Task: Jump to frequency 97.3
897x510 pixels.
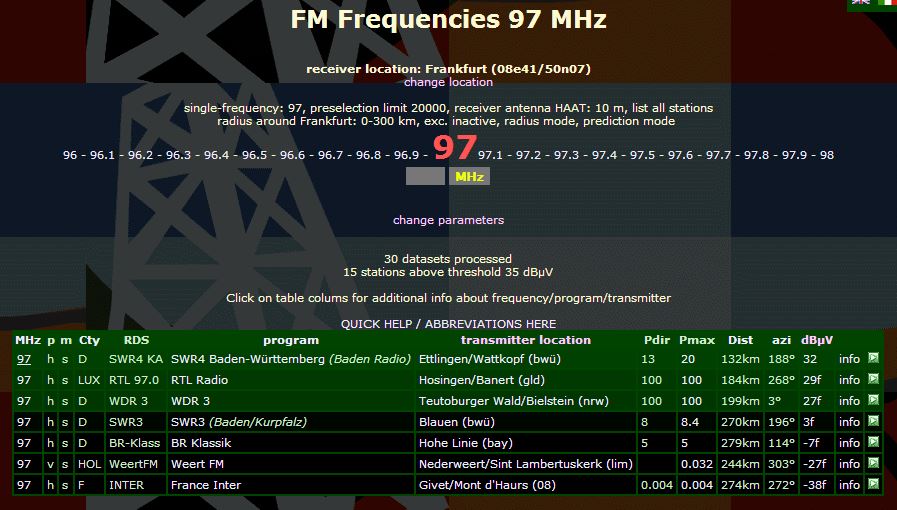Action: pyautogui.click(x=566, y=155)
